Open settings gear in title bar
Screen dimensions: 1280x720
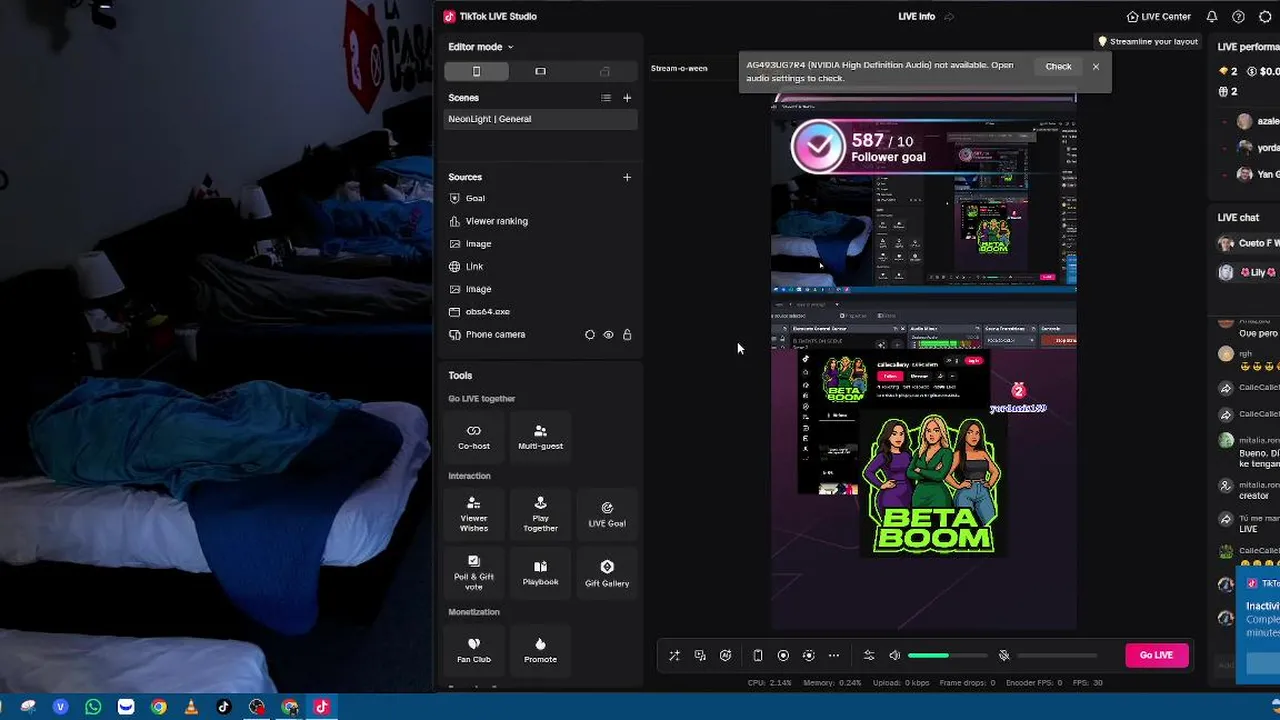tap(1265, 16)
